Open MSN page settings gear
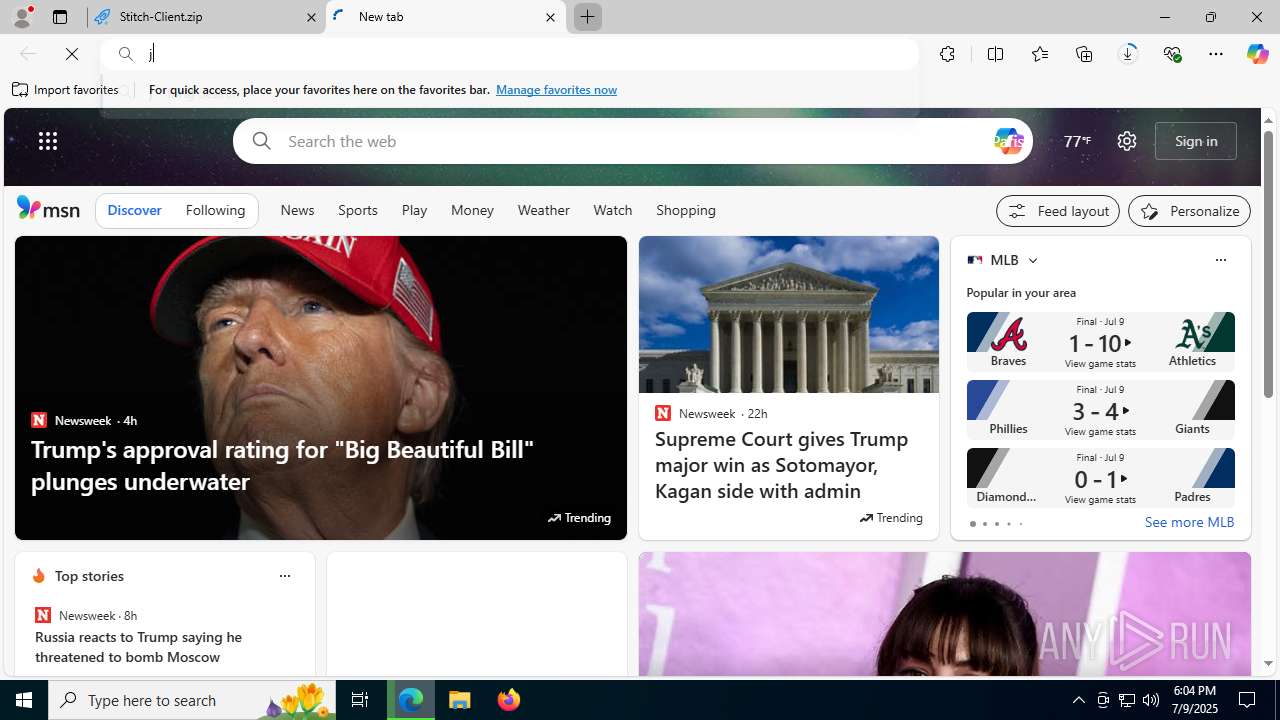The width and height of the screenshot is (1280, 720). pos(1127,141)
